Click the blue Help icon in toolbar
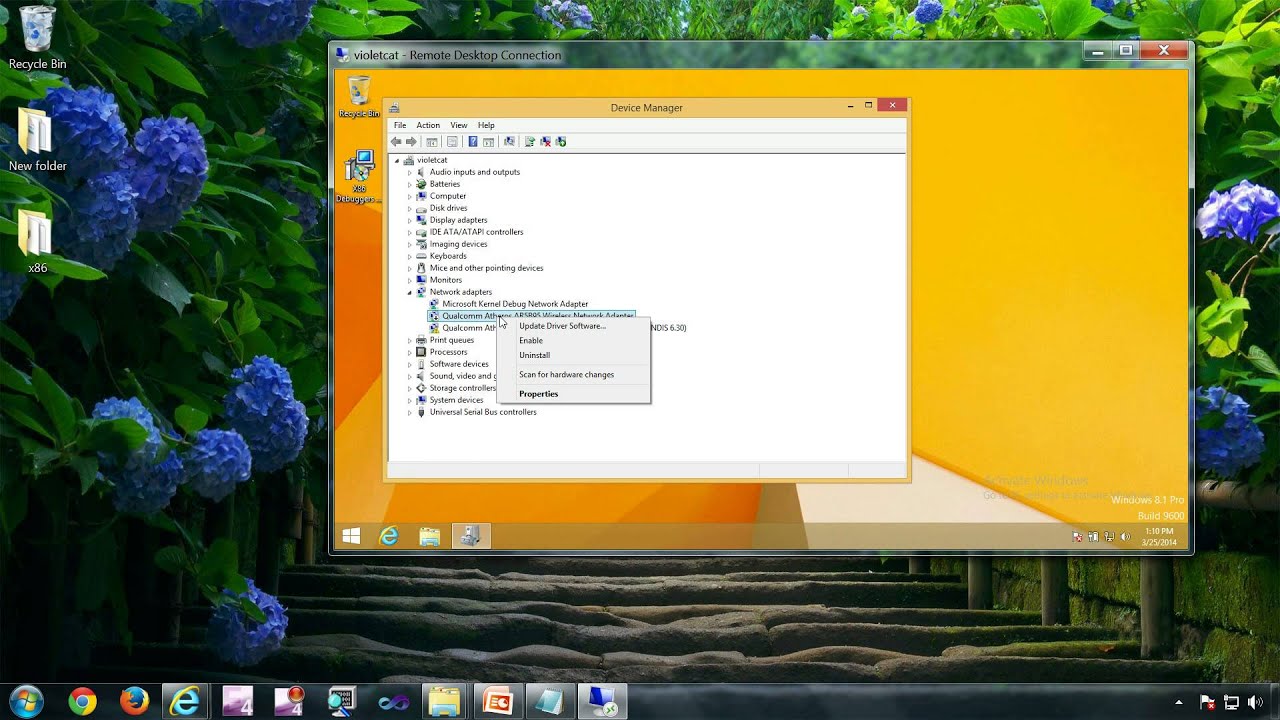The height and width of the screenshot is (720, 1280). 473,142
